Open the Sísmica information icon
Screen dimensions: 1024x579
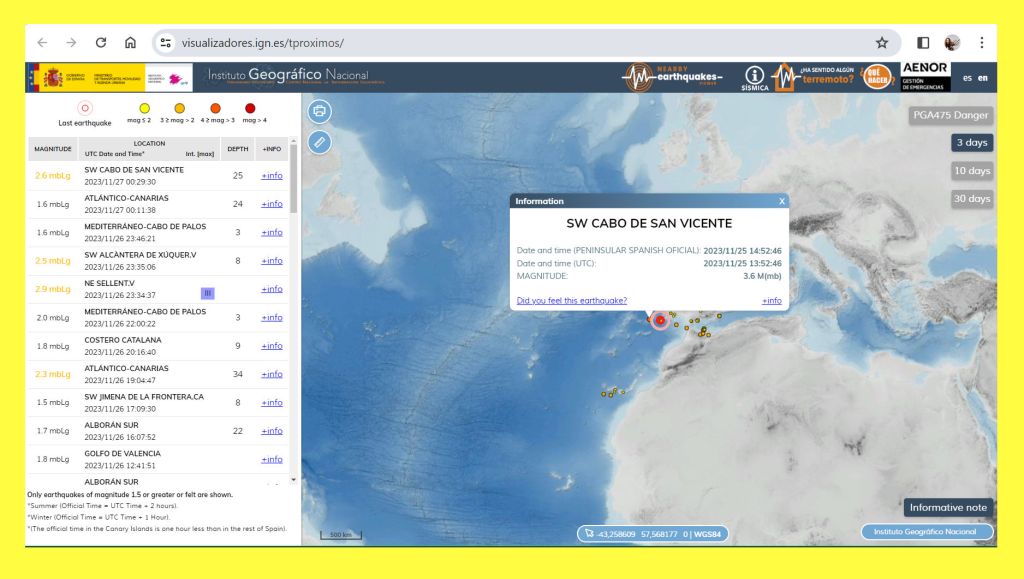click(755, 78)
